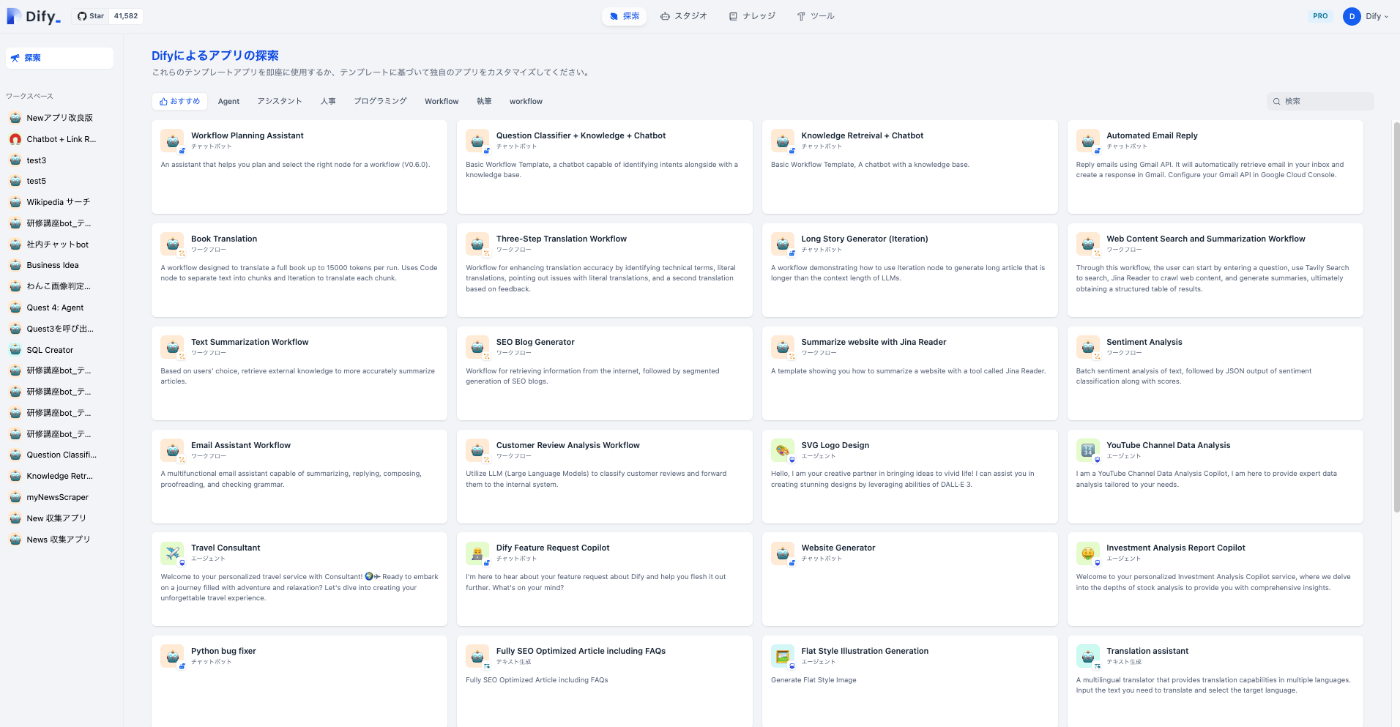
Task: Click the Question Classifier + Knowledge + Chatbot icon
Action: pyautogui.click(x=477, y=141)
